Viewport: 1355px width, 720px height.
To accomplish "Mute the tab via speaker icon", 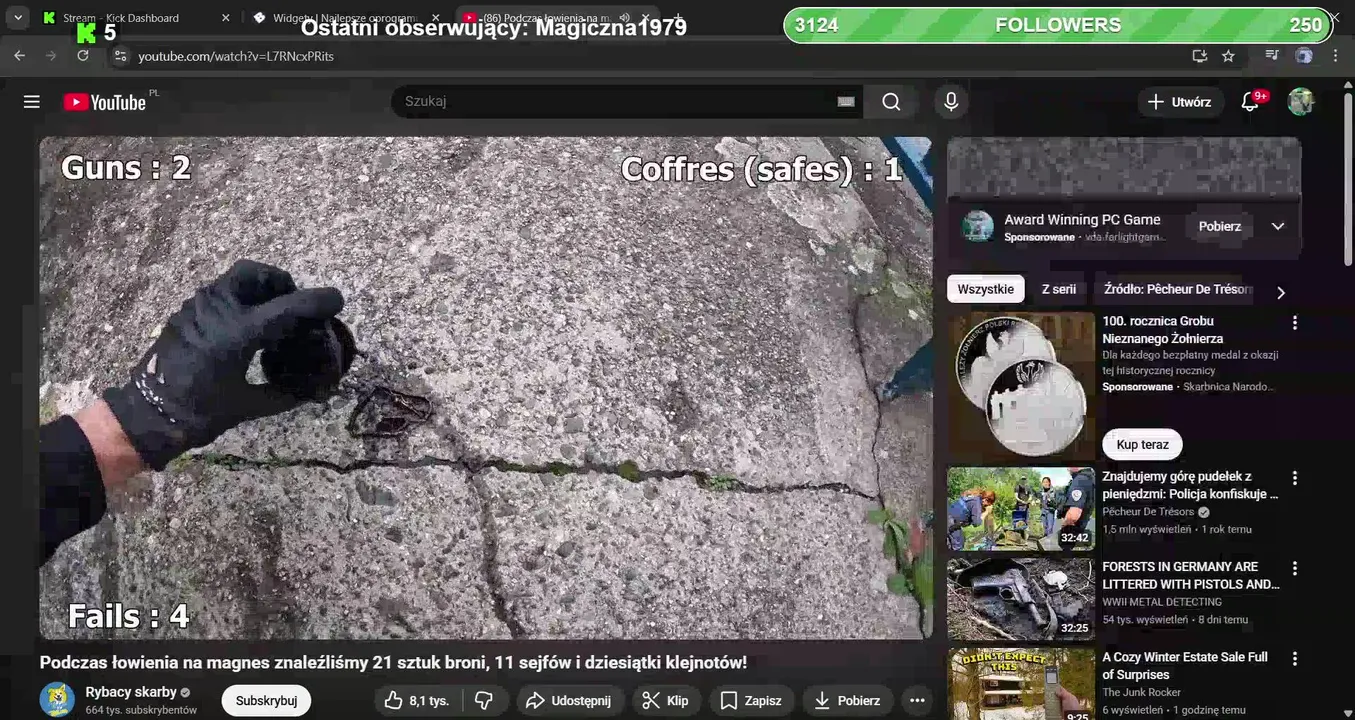I will (624, 18).
